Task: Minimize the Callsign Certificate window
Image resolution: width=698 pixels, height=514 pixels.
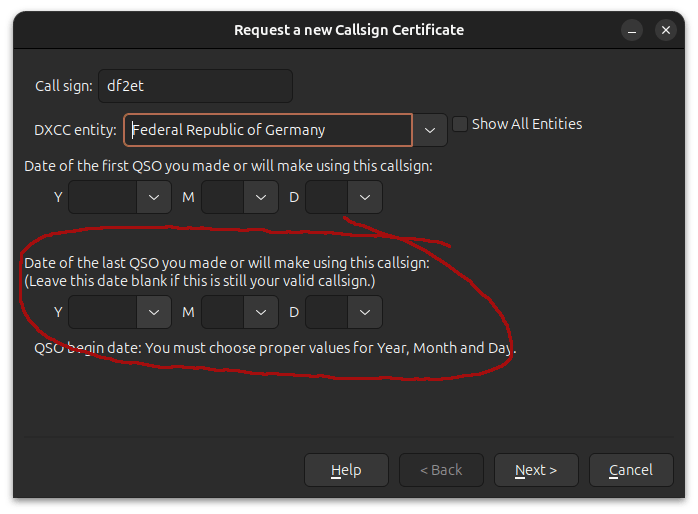Action: coord(632,30)
